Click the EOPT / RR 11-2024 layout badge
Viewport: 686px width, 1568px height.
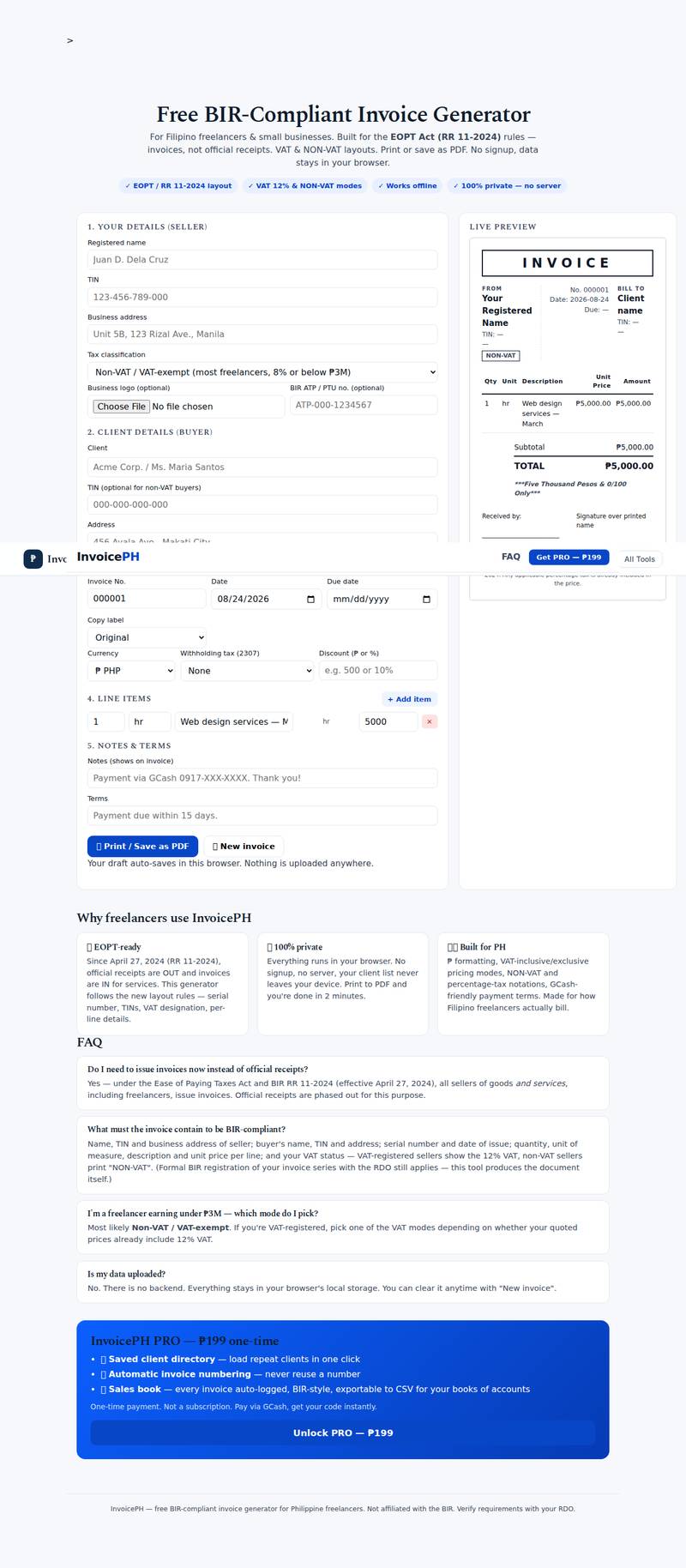pyautogui.click(x=178, y=185)
